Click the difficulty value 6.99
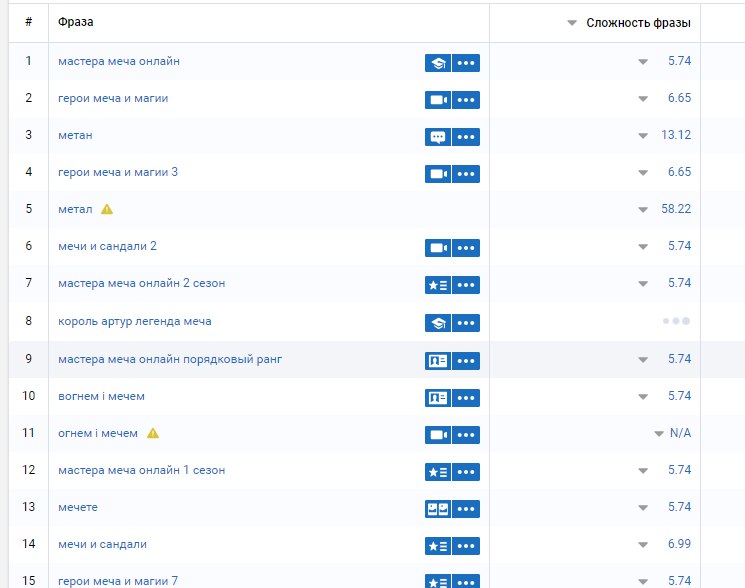 click(679, 544)
